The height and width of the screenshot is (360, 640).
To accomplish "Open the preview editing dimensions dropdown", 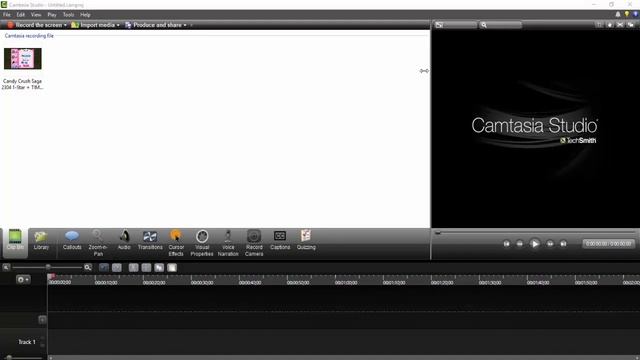I will pos(455,25).
